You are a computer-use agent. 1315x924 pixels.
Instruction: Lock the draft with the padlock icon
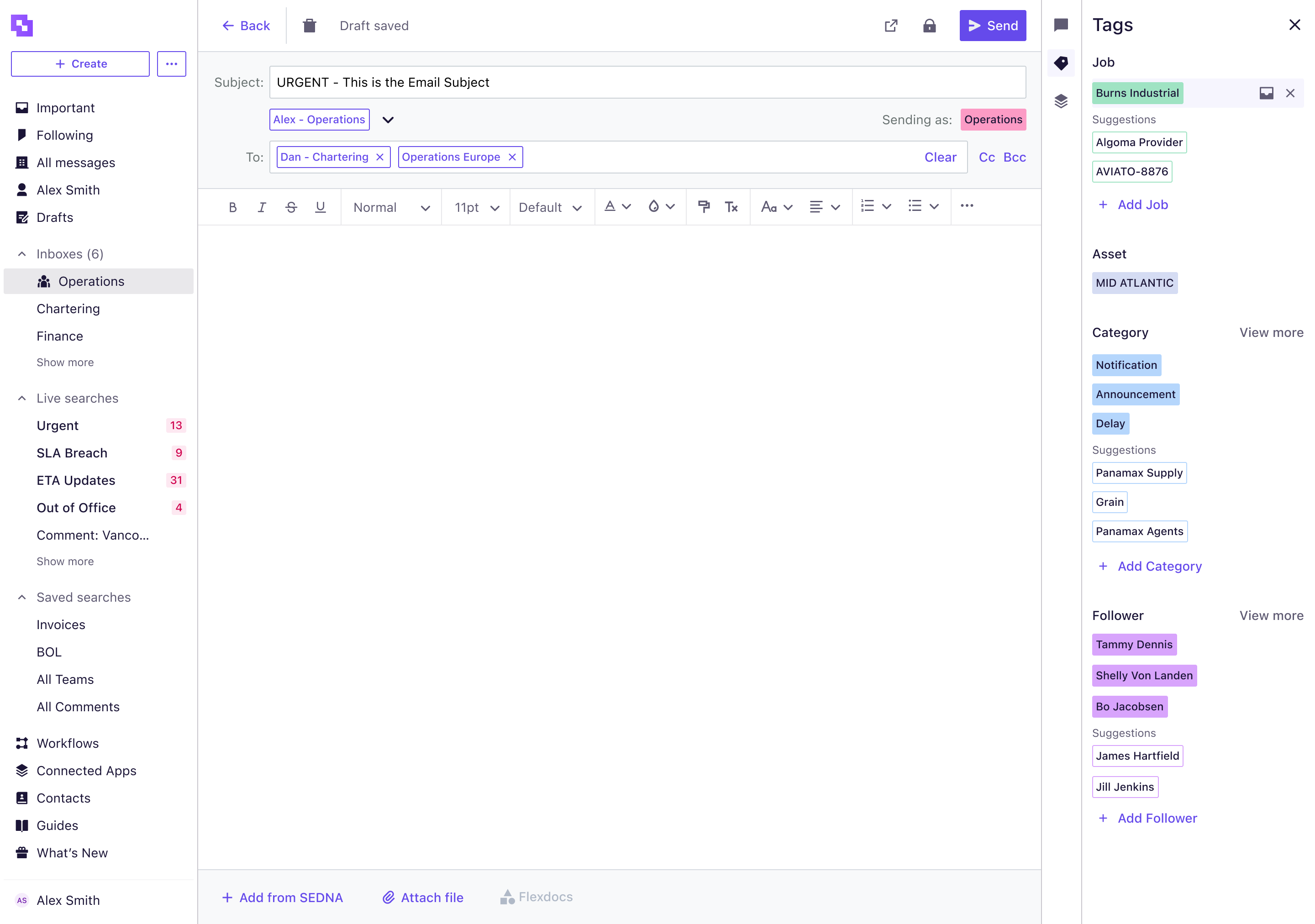pyautogui.click(x=930, y=25)
